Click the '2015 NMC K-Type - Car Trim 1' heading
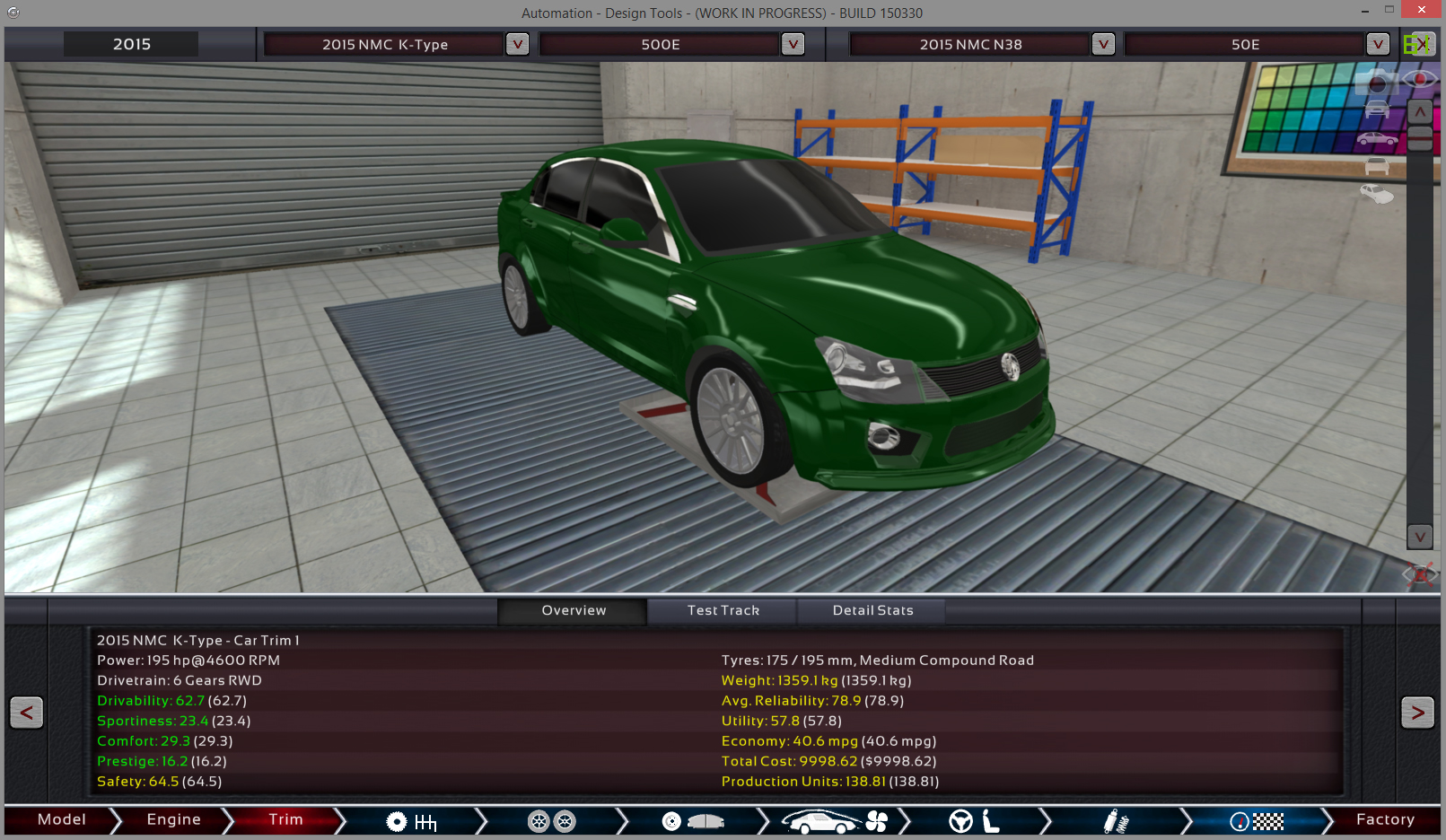Screen dimensions: 1446x840 point(197,640)
